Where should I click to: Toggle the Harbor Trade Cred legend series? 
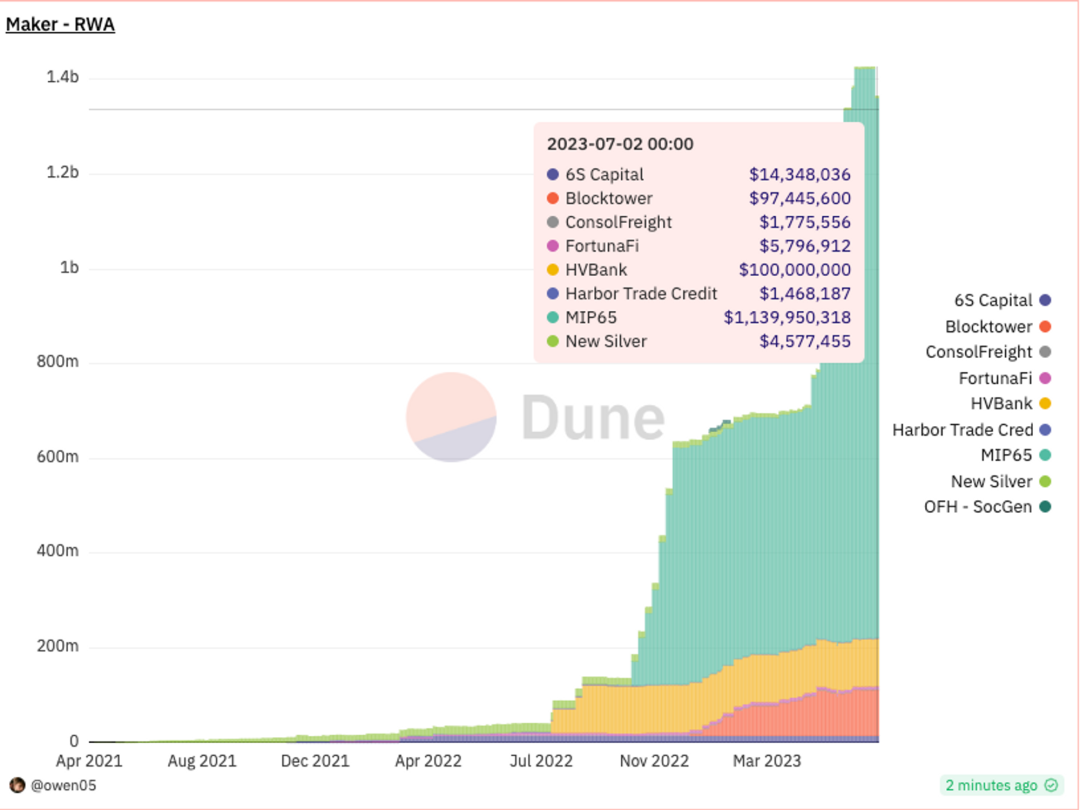[x=972, y=430]
